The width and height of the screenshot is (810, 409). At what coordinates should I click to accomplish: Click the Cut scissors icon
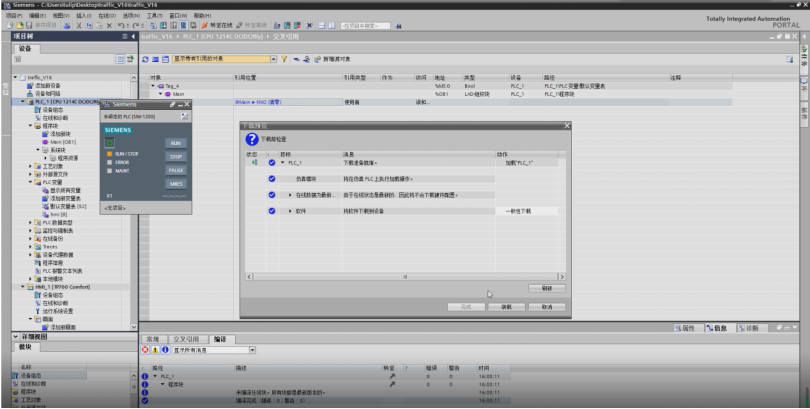tap(79, 25)
